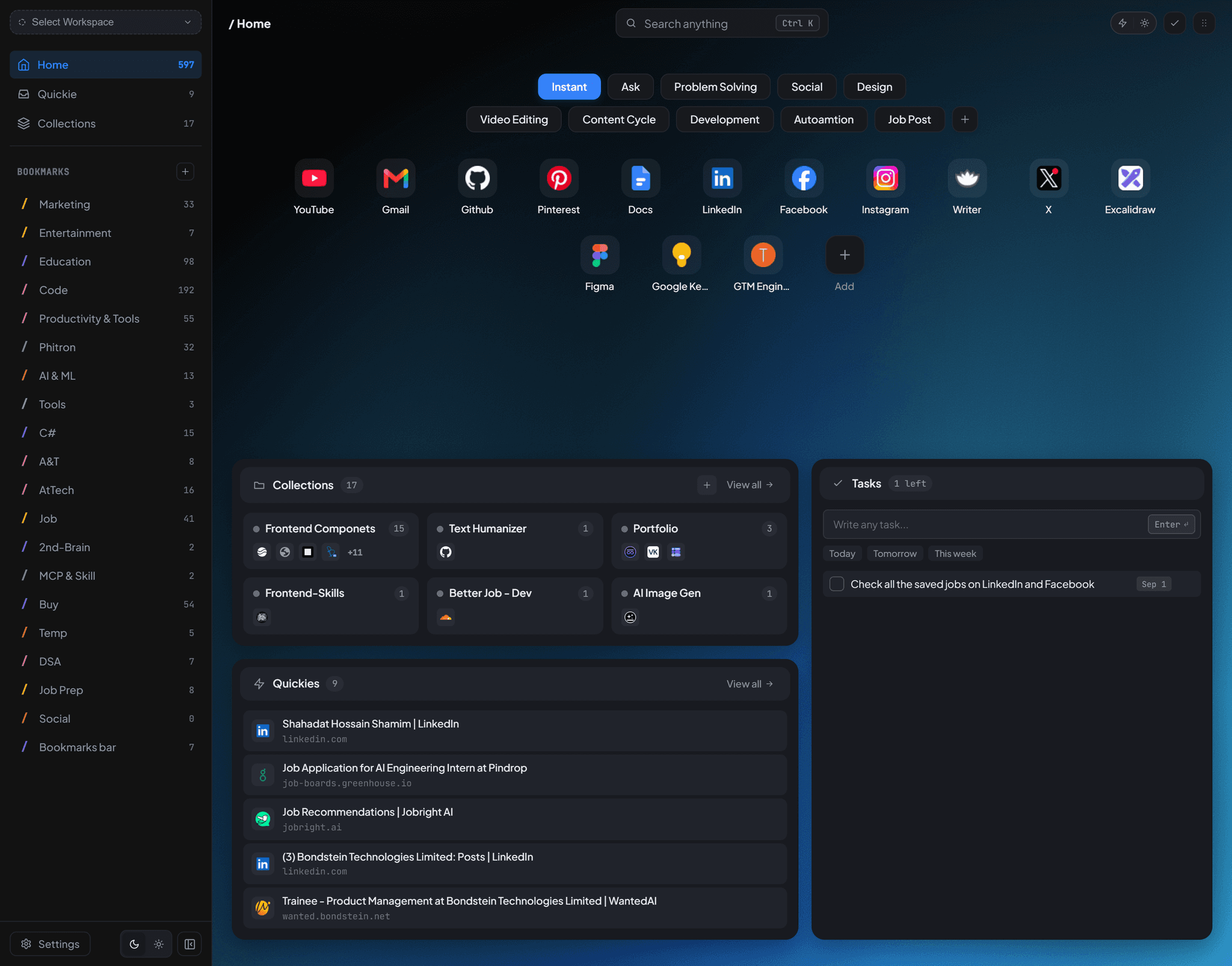Expand the 2nd-Brain bookmark folder

(x=106, y=547)
